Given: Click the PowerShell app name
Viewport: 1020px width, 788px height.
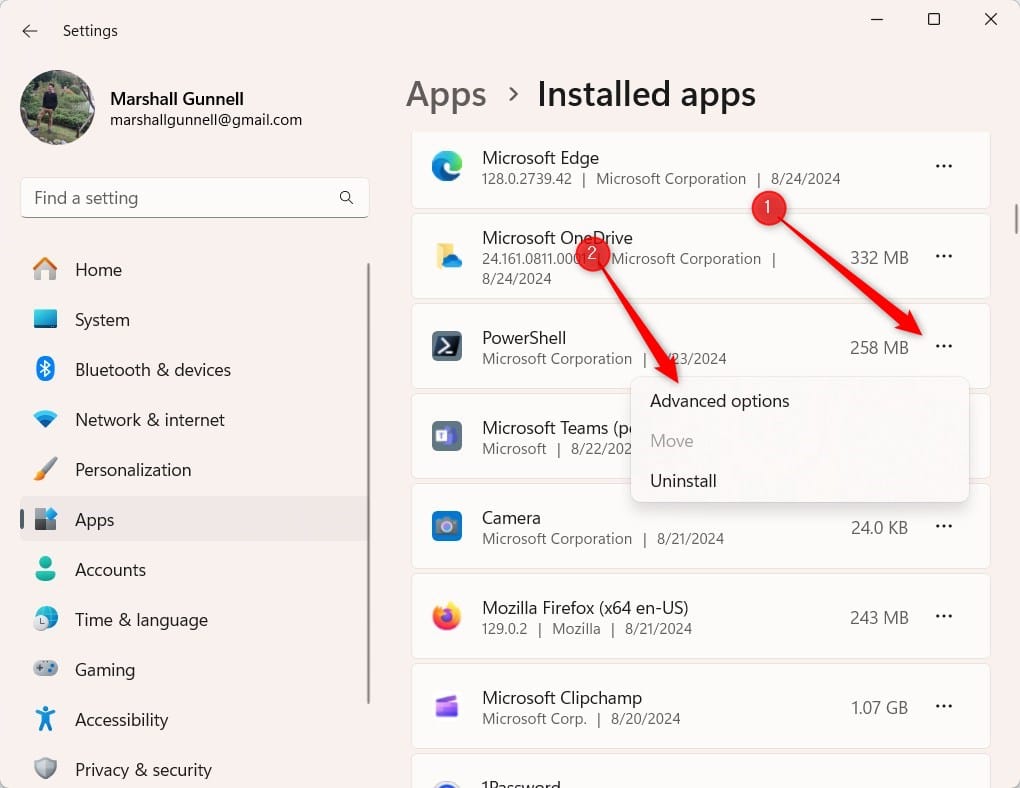Looking at the screenshot, I should pyautogui.click(x=524, y=338).
